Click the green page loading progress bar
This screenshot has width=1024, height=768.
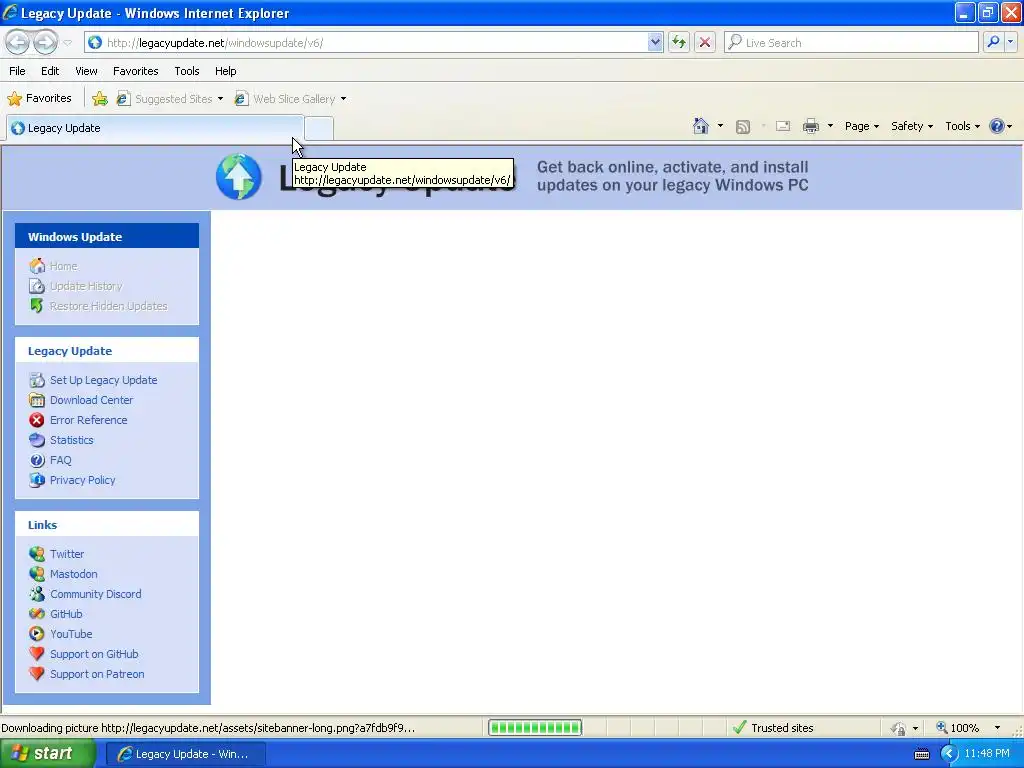point(535,728)
